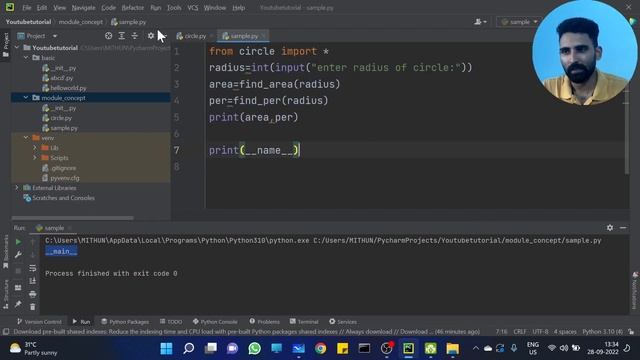Open the Python Console tool window
Image resolution: width=640 pixels, height=360 pixels.
(x=215, y=322)
